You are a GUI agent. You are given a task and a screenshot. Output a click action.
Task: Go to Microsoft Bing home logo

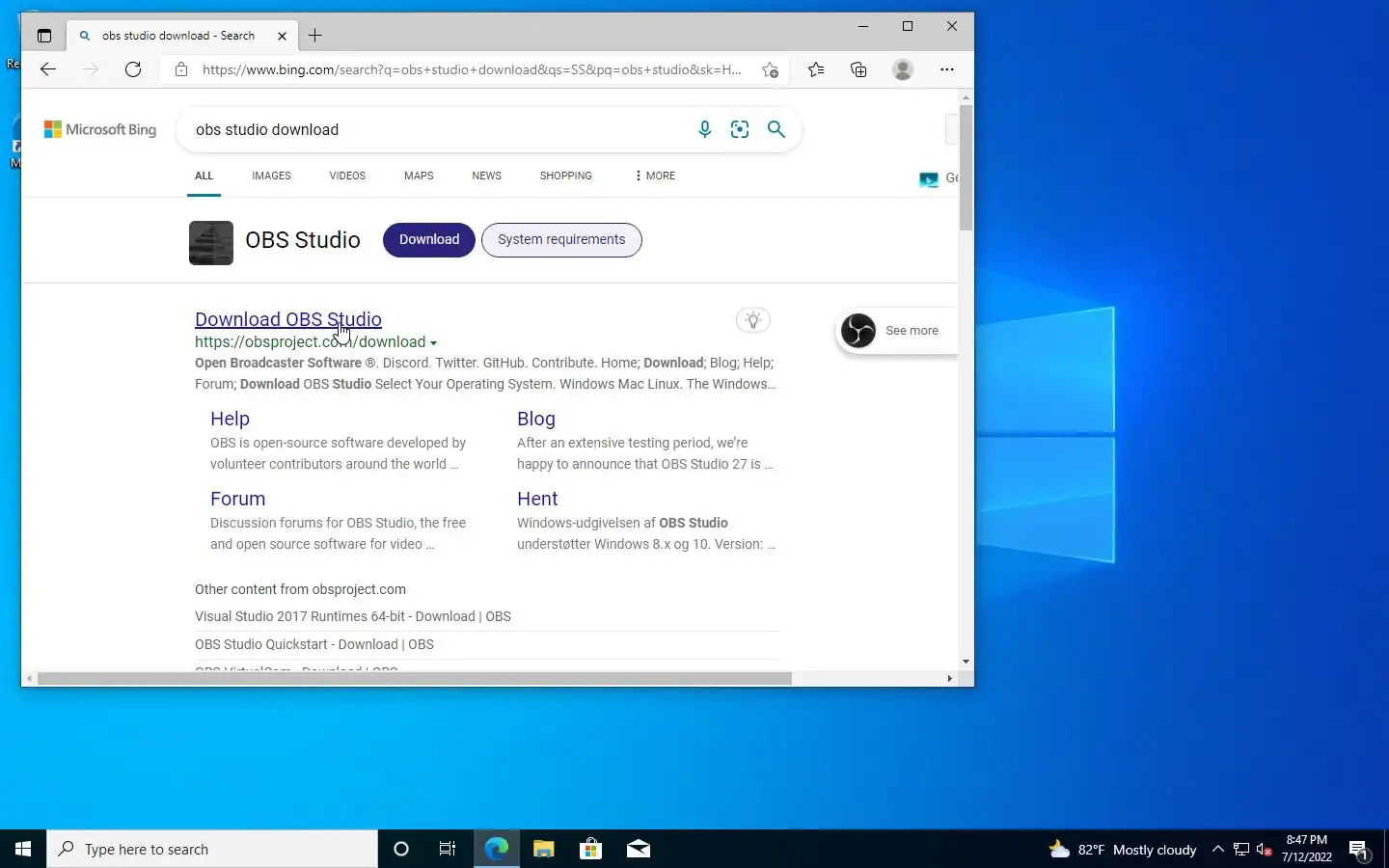(100, 129)
